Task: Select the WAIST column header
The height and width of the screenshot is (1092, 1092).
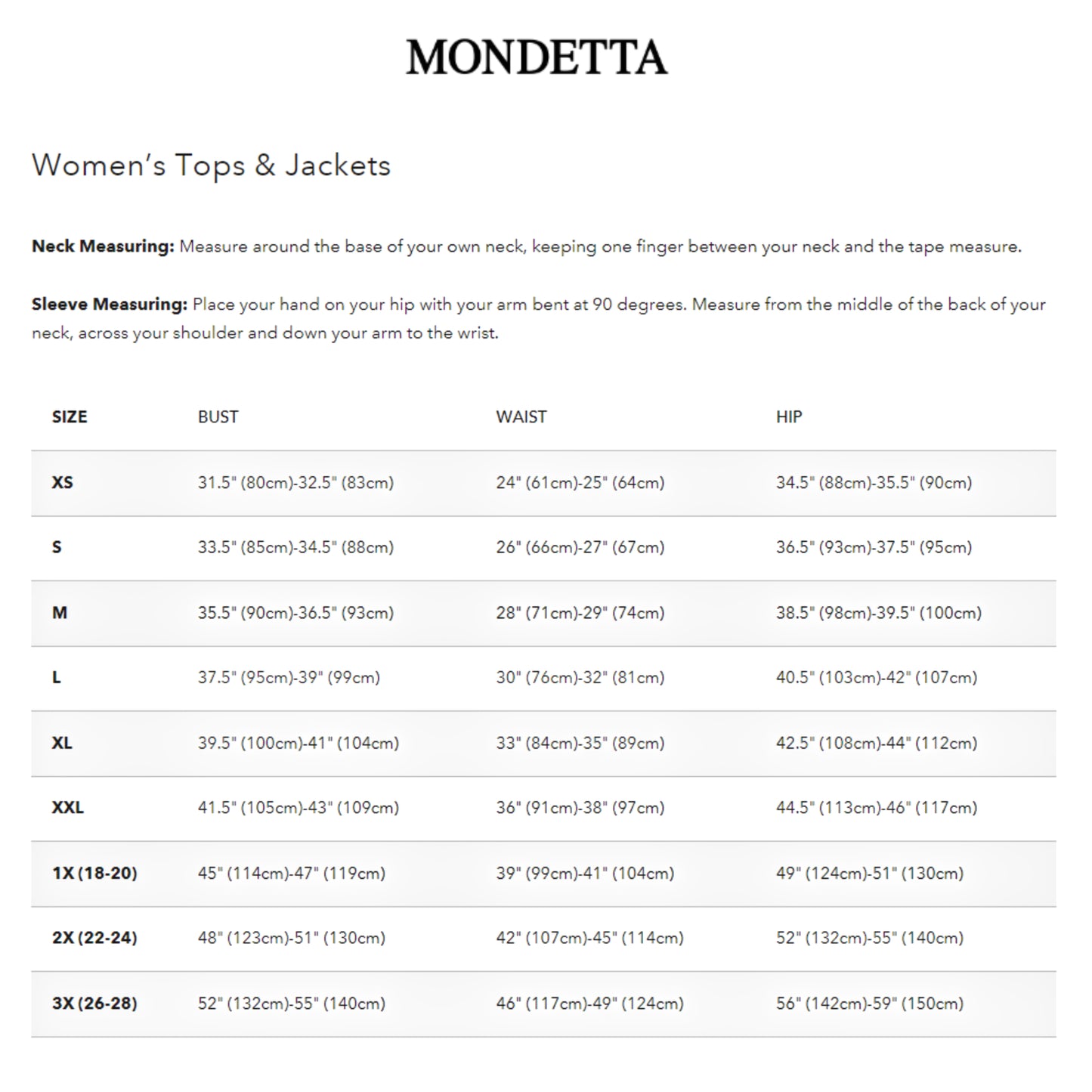Action: 521,417
